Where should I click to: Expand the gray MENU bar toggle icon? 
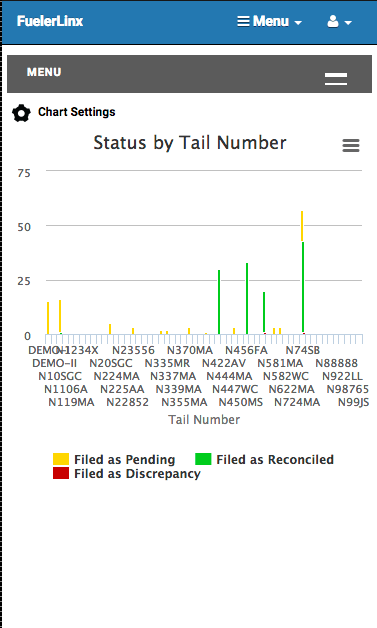tap(336, 79)
